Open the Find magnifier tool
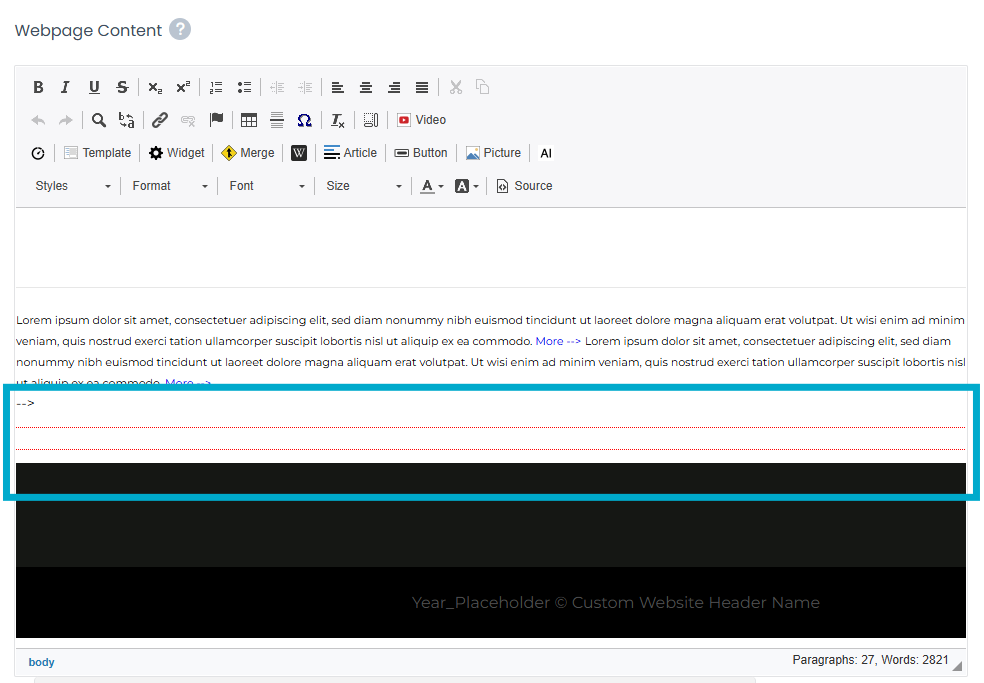 click(99, 120)
